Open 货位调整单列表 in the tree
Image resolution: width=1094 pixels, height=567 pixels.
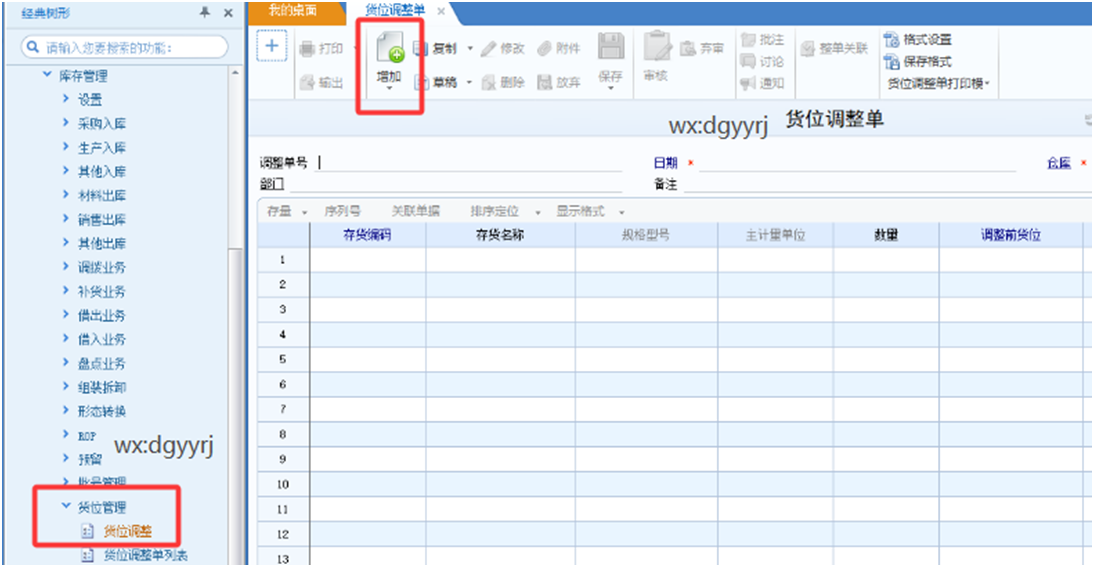point(145,555)
